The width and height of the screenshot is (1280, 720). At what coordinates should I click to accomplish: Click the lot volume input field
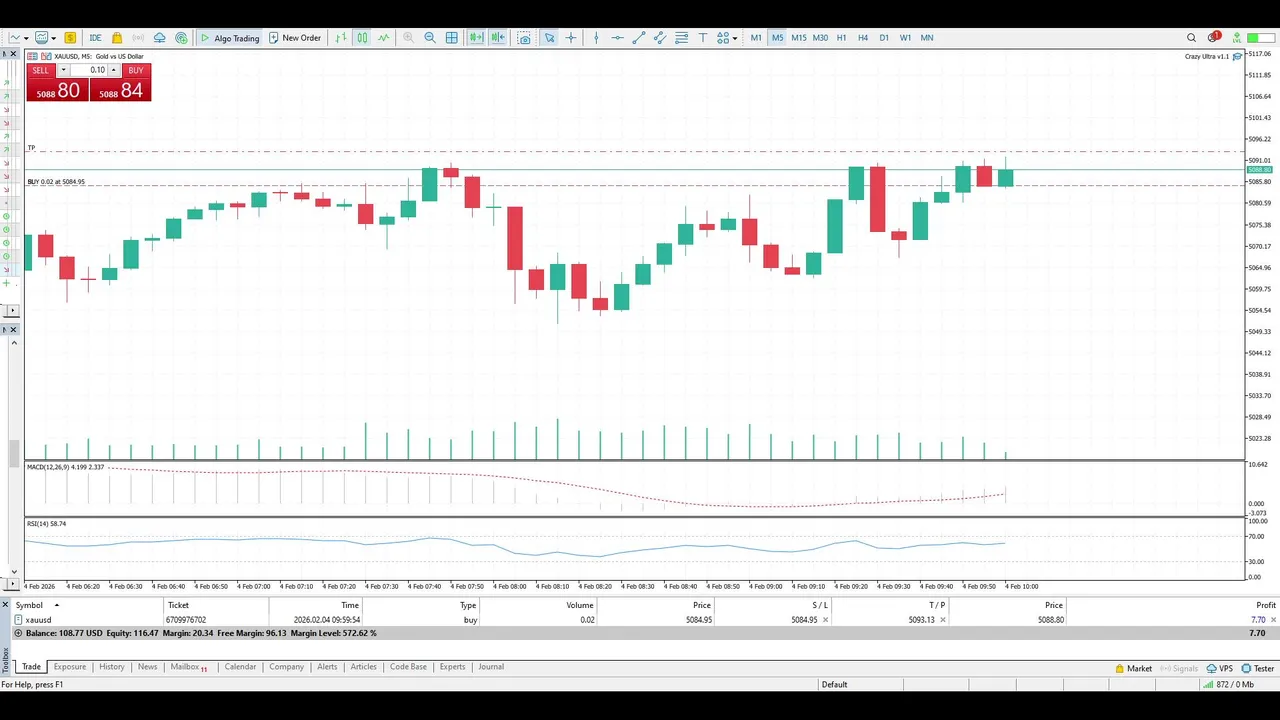pyautogui.click(x=88, y=70)
